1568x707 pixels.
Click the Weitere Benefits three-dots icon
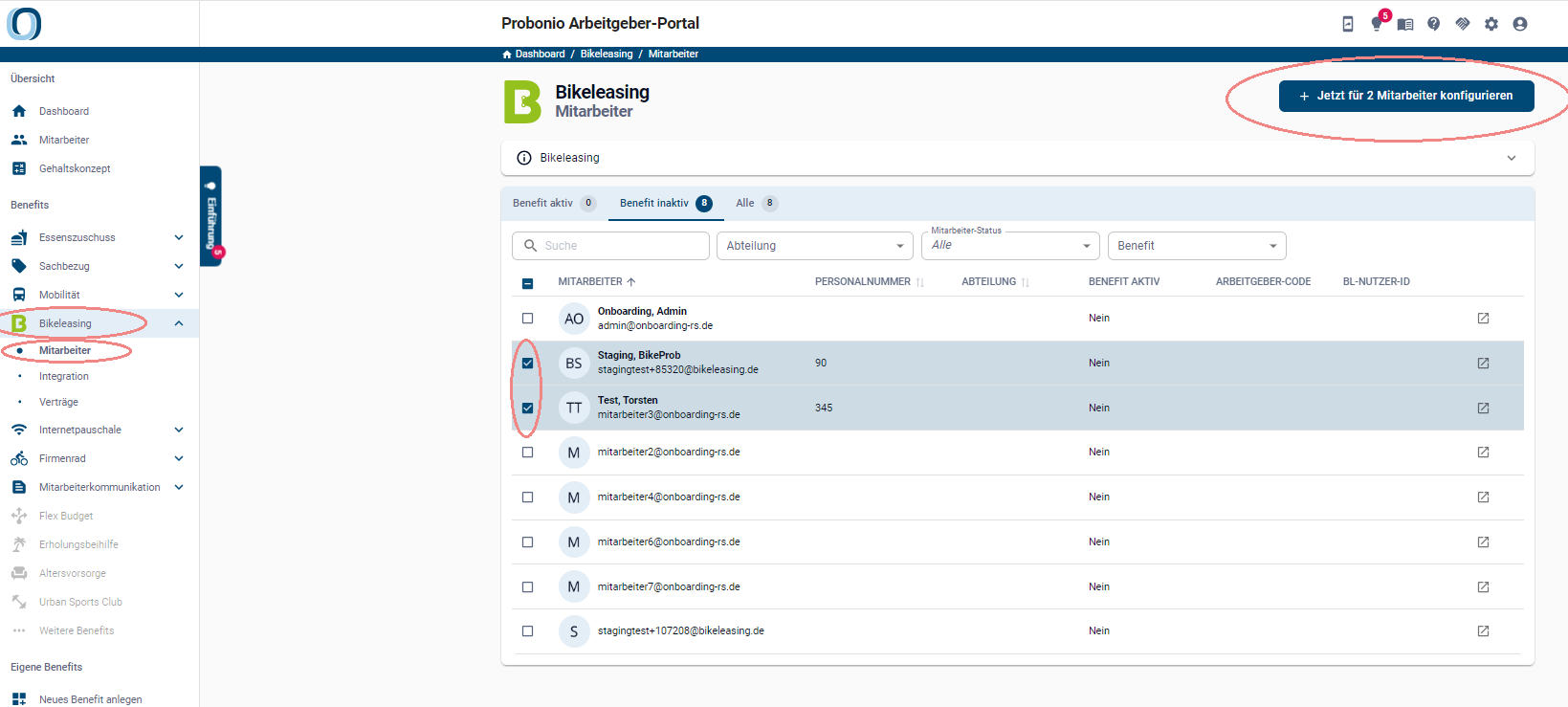pos(19,630)
